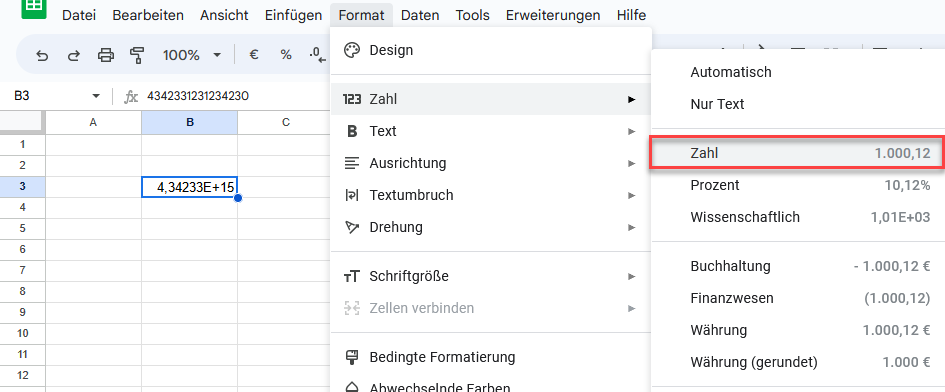Click Bedingte Formatierung menu entry
Image resolution: width=945 pixels, height=392 pixels.
[x=491, y=357]
